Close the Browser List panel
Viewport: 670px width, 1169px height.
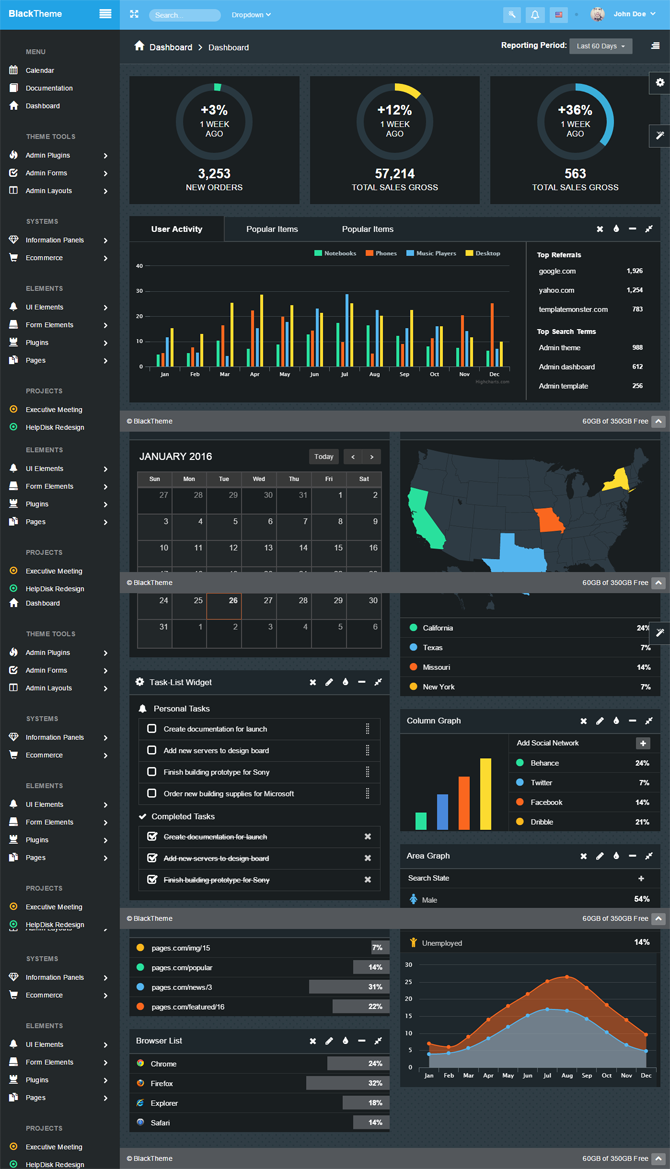click(313, 1041)
